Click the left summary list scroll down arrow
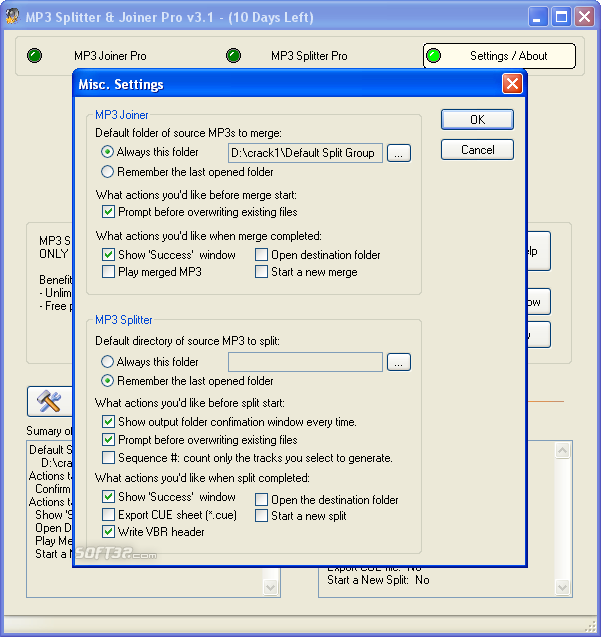The width and height of the screenshot is (601, 637). click(271, 587)
